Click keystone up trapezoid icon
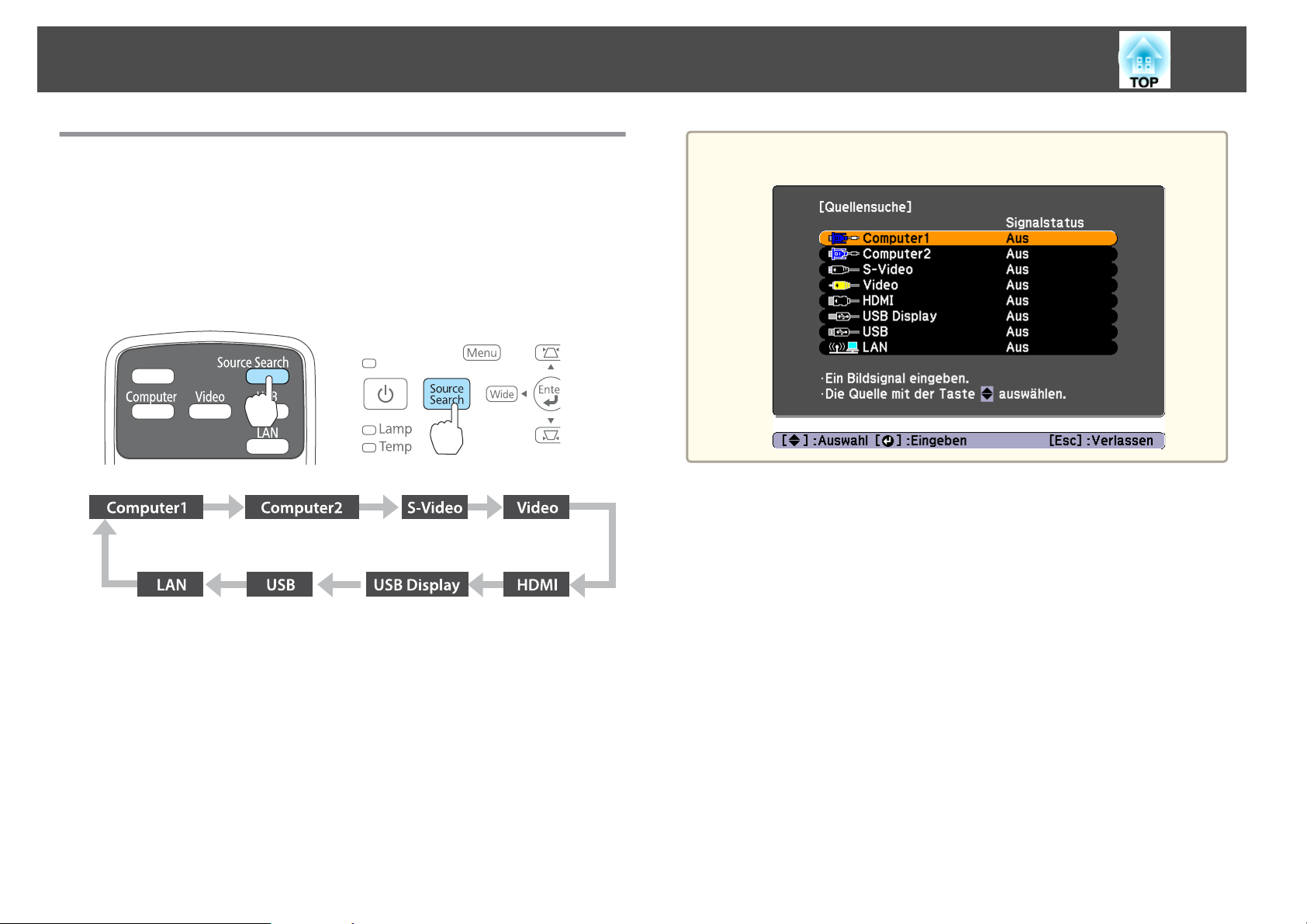The height and width of the screenshot is (924, 1307). [548, 353]
